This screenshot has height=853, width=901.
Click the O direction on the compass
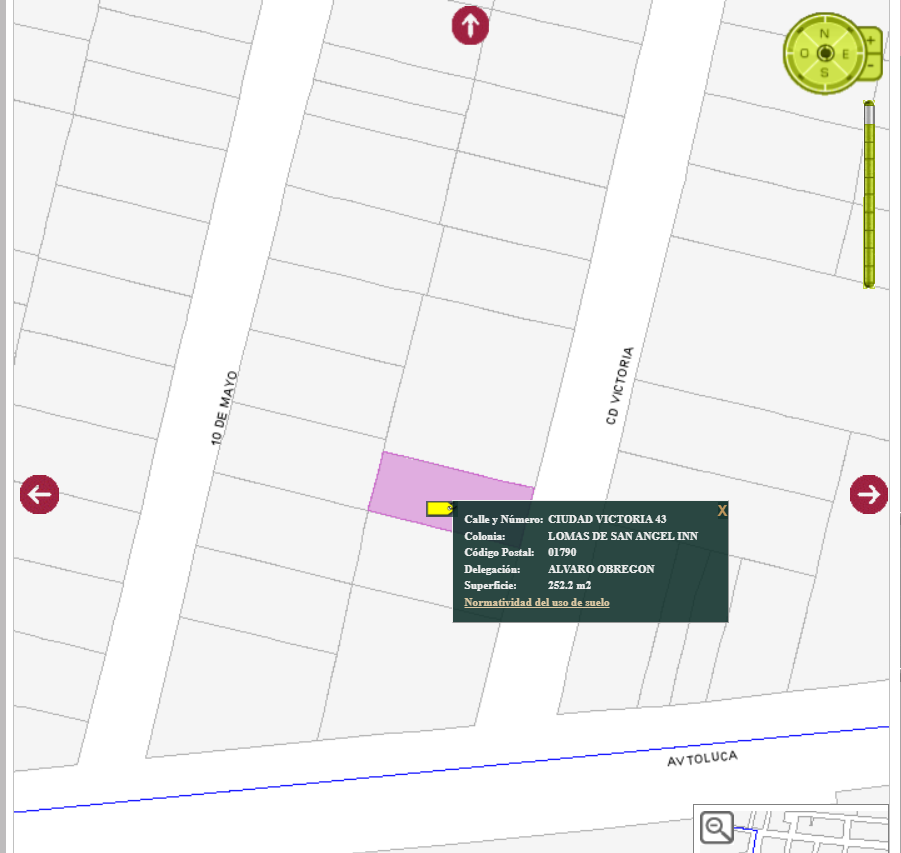coord(804,53)
